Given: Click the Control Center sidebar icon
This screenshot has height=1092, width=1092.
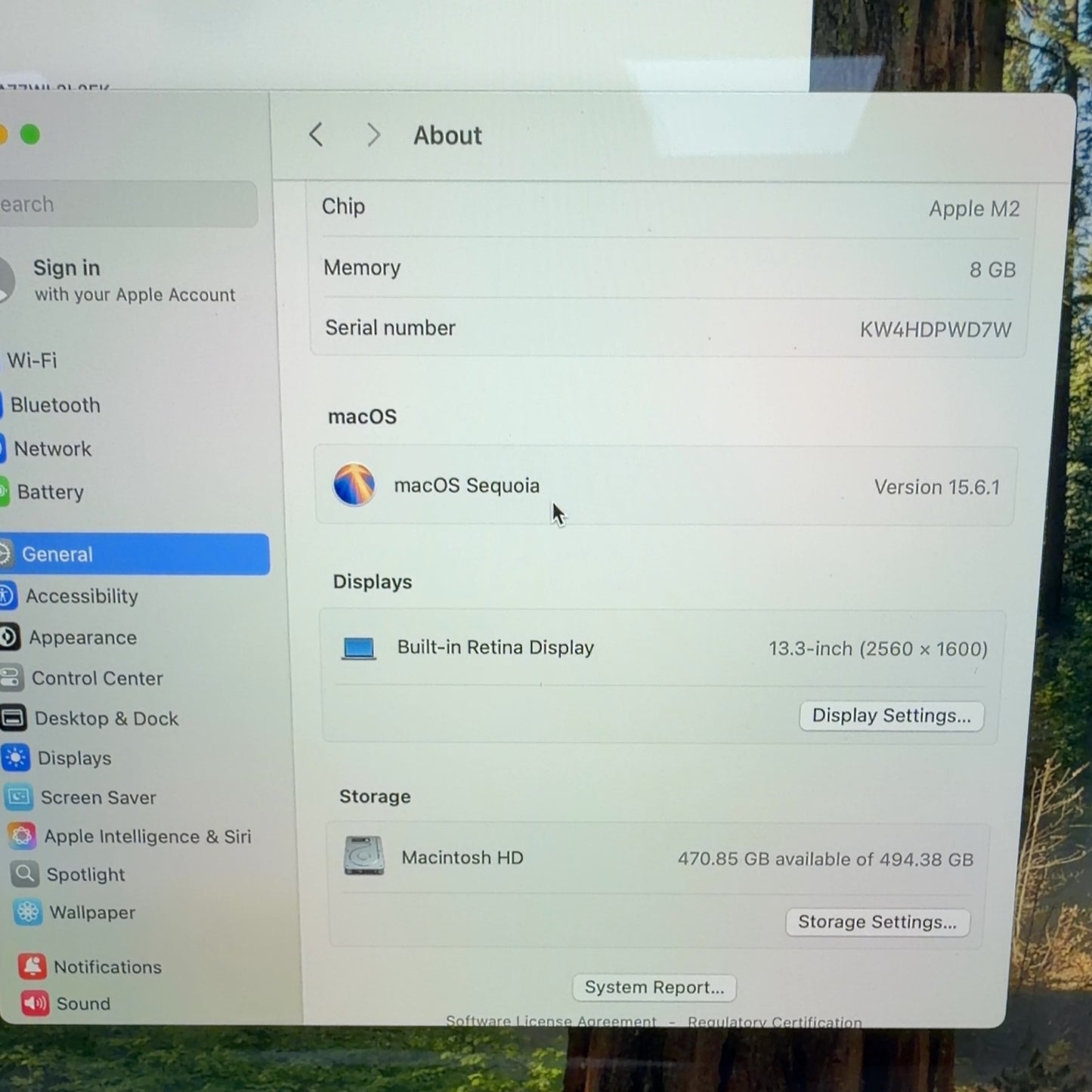Looking at the screenshot, I should coord(11,677).
